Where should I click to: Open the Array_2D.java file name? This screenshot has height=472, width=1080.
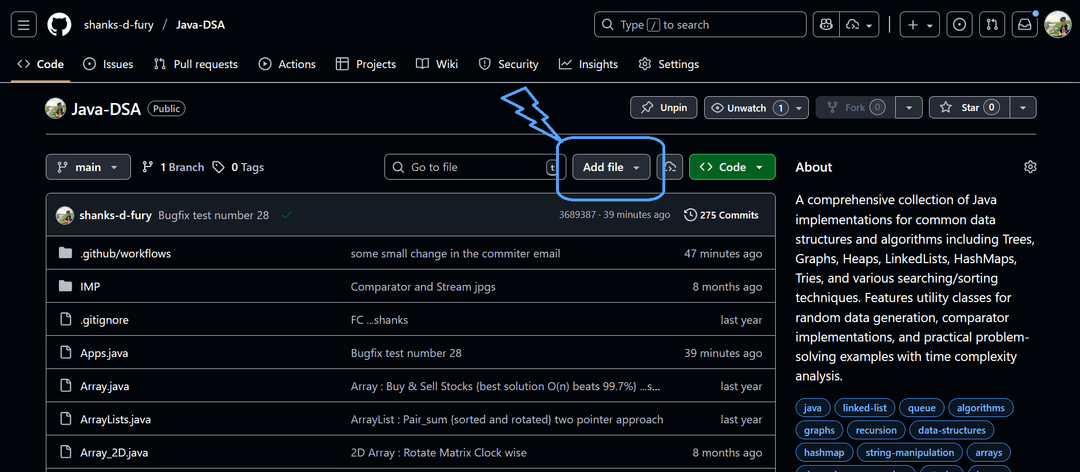point(114,453)
